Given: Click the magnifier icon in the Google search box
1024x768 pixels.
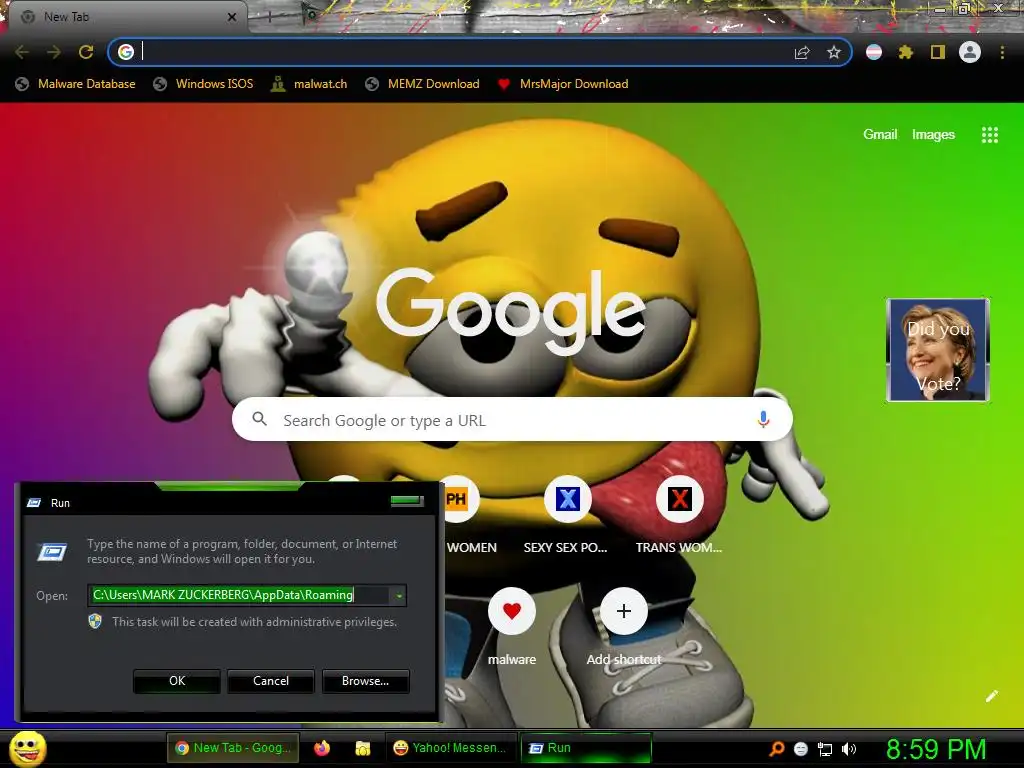Looking at the screenshot, I should pos(260,419).
